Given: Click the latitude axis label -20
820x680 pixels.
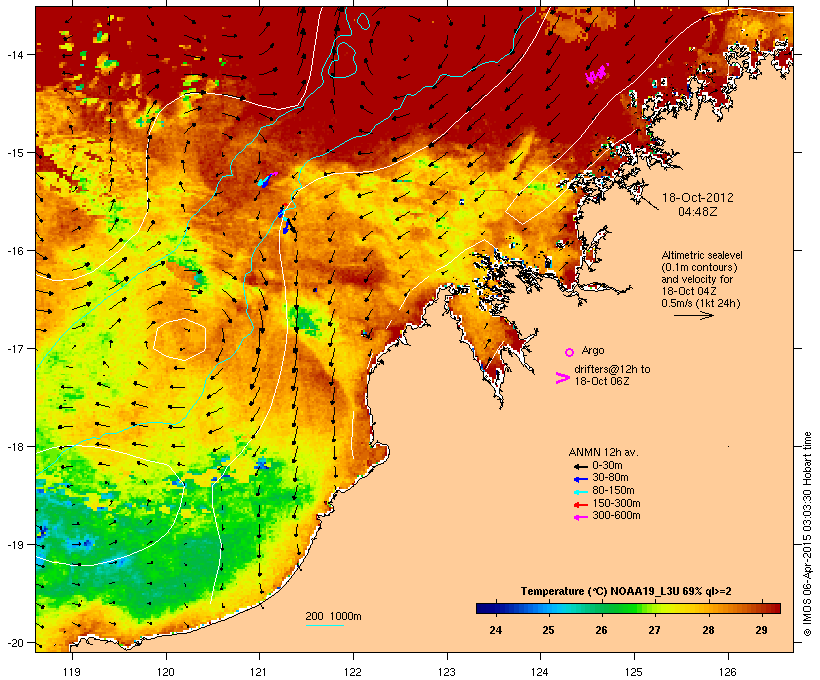Looking at the screenshot, I should pyautogui.click(x=14, y=643).
